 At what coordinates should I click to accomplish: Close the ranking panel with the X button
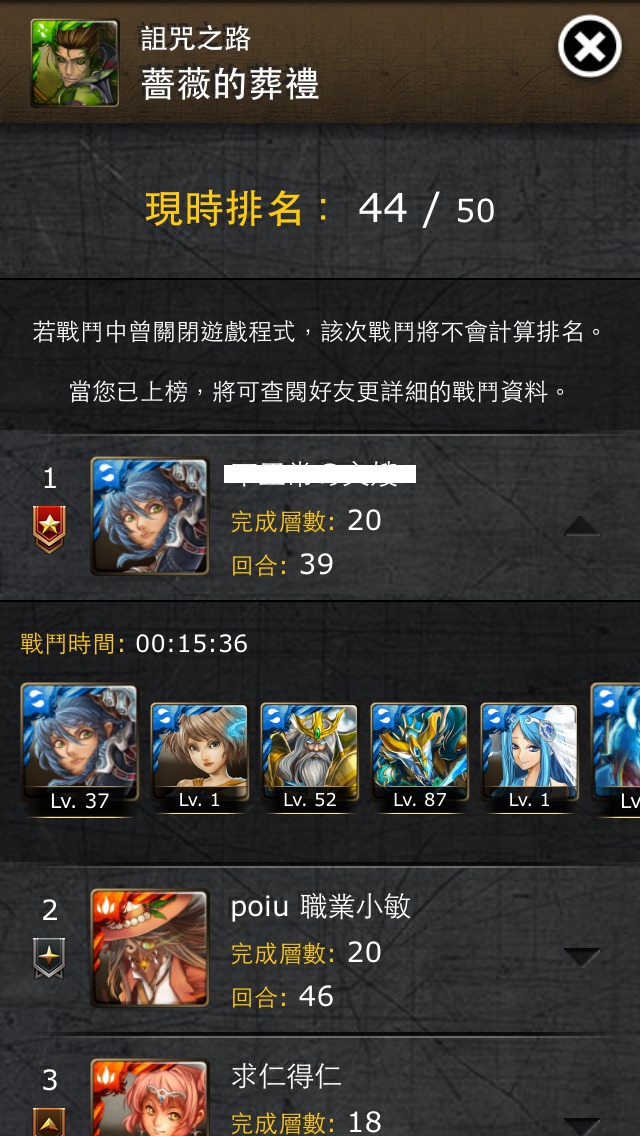coord(589,46)
